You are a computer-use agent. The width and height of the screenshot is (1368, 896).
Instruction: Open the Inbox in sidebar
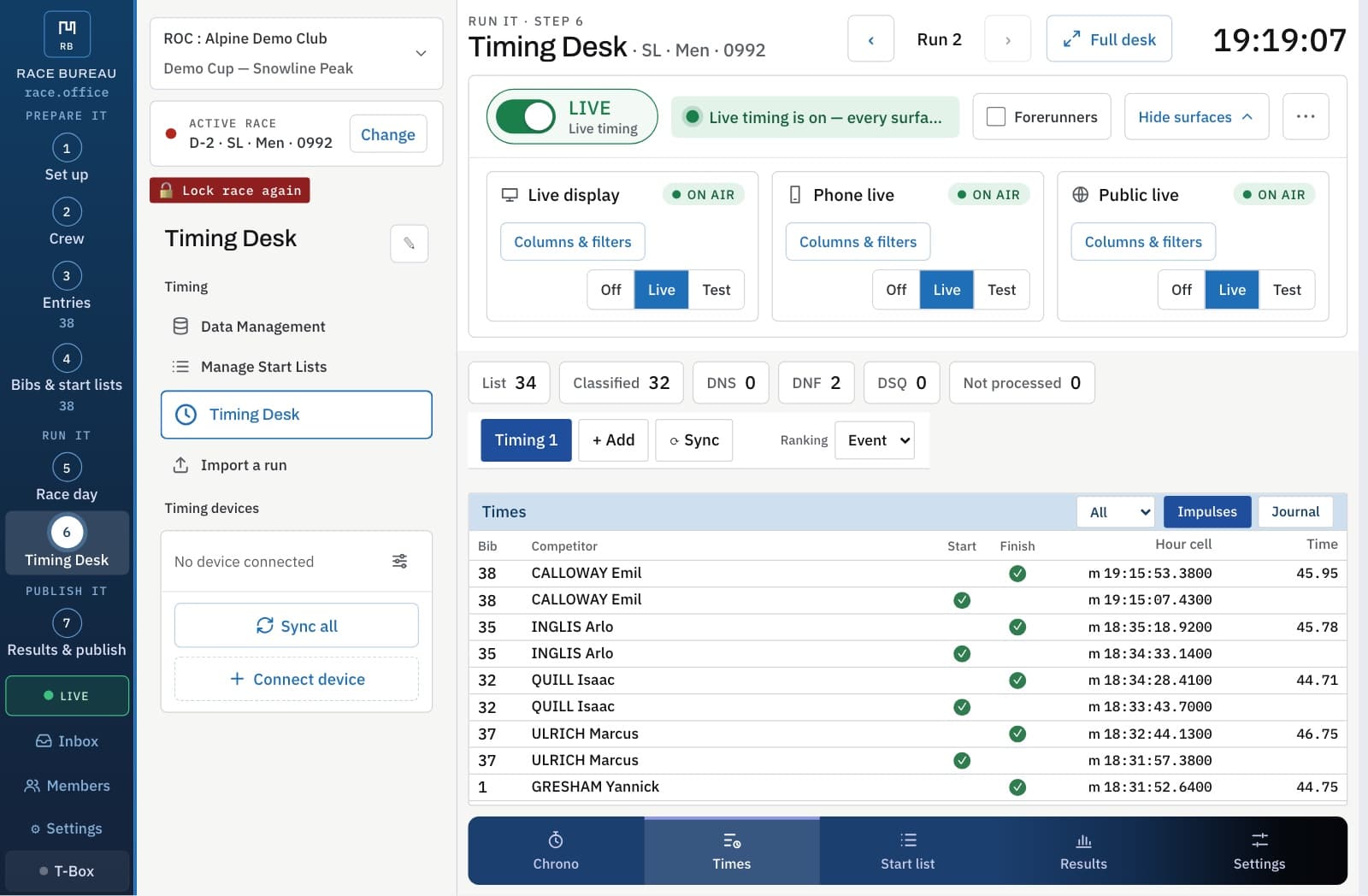[x=67, y=741]
